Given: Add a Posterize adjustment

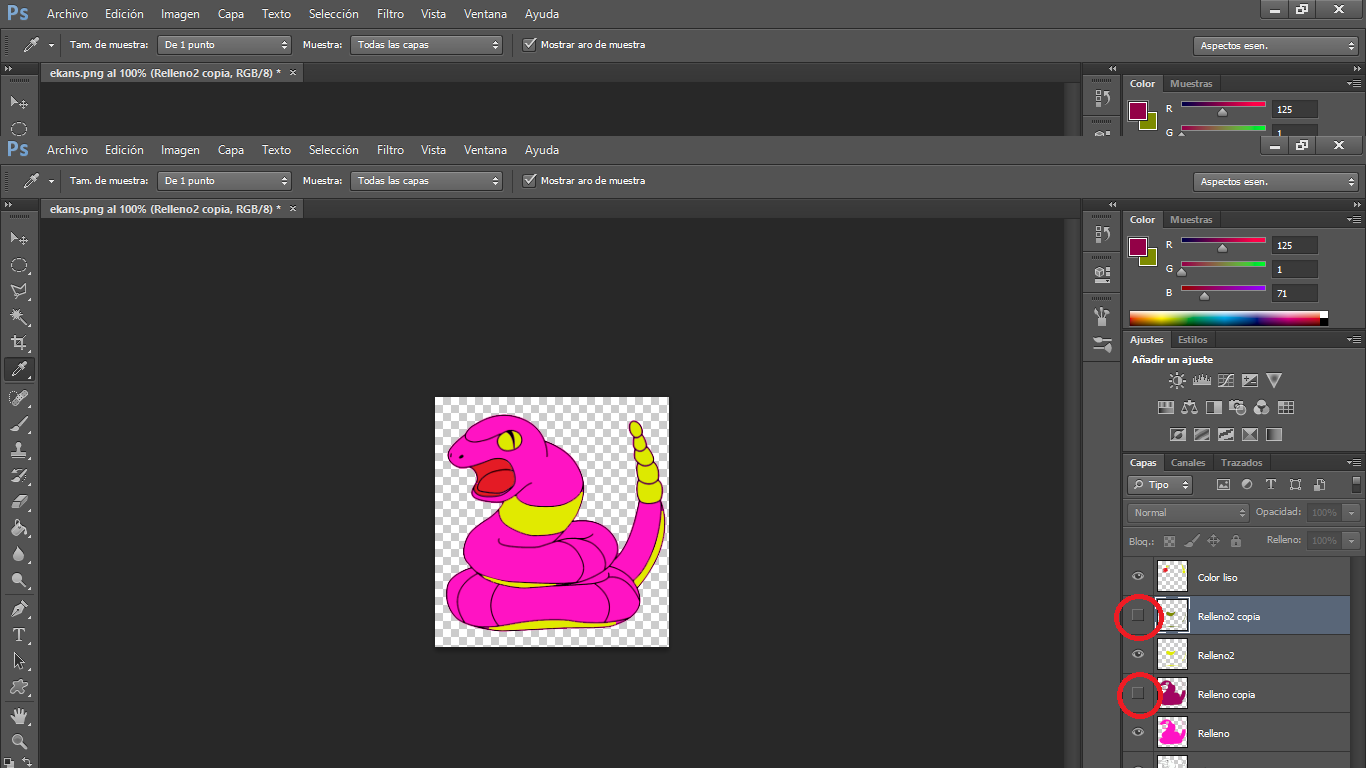Looking at the screenshot, I should click(1201, 435).
